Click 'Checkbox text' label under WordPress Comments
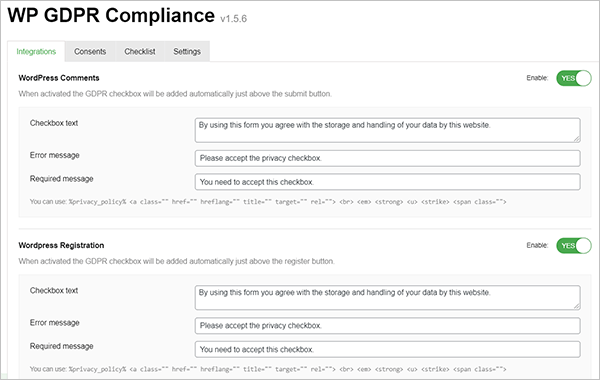 [54, 123]
